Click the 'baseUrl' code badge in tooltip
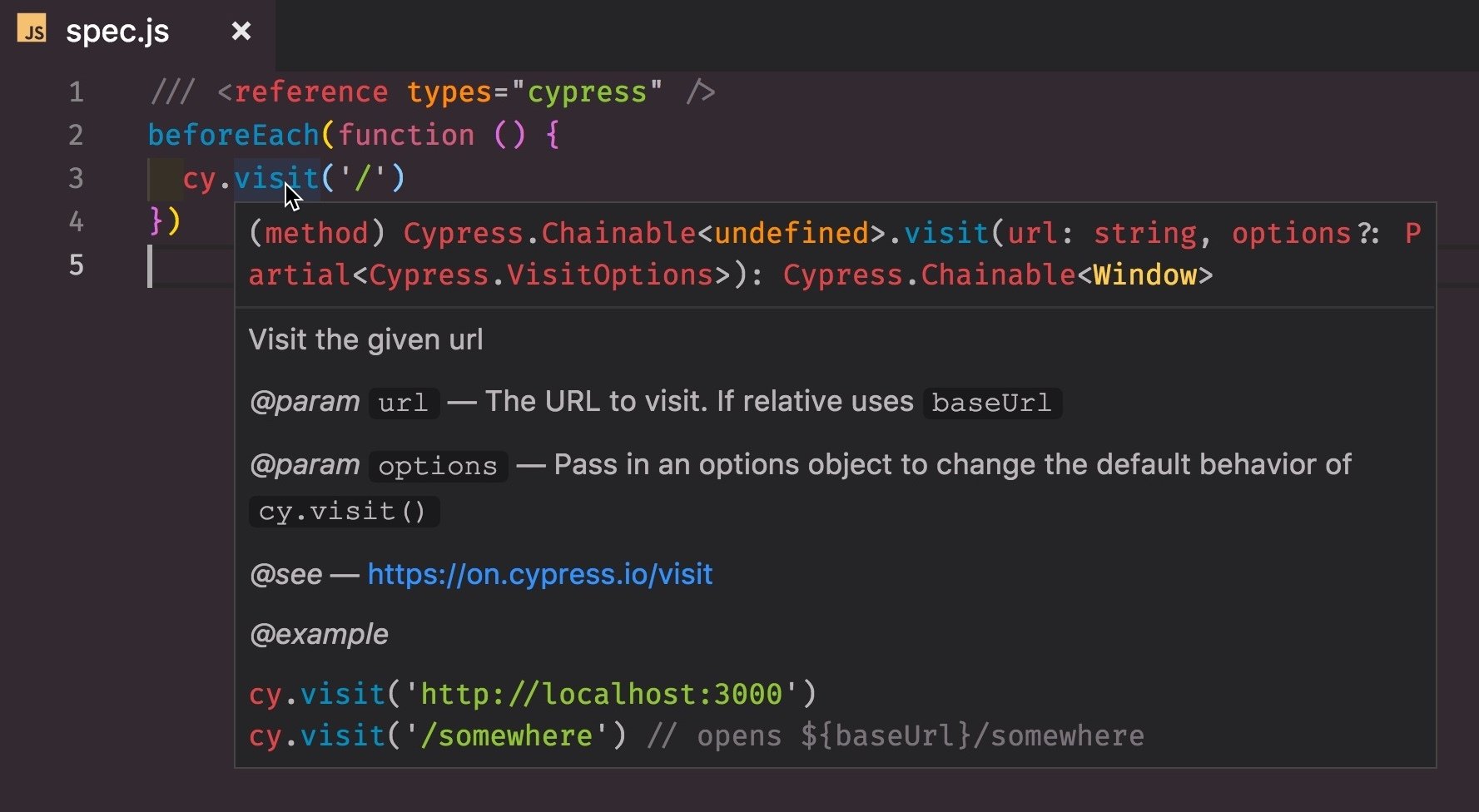Screen dimensions: 1479x812 coord(992,403)
